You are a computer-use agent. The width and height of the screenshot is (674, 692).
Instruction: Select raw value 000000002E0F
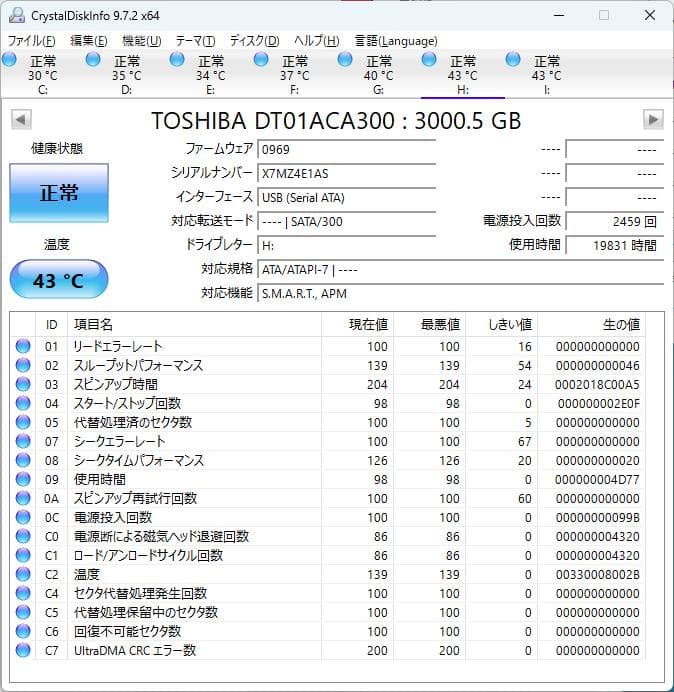(x=599, y=404)
